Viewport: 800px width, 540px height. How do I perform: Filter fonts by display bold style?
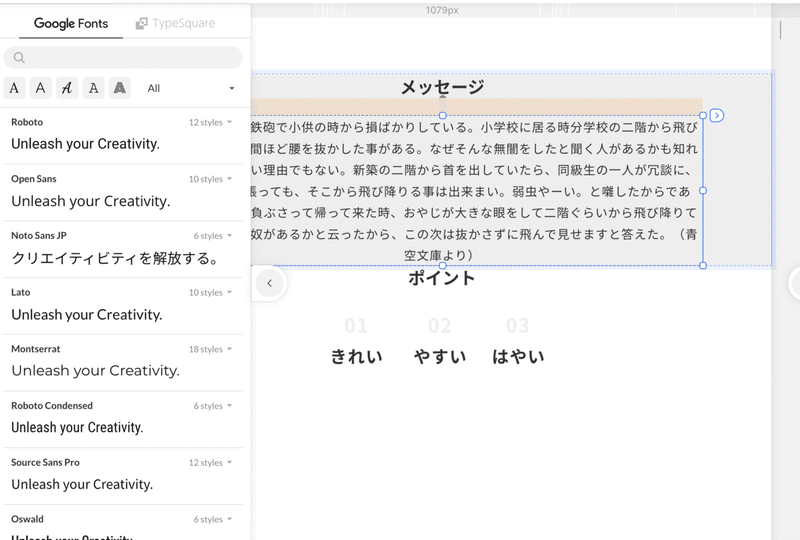(119, 88)
